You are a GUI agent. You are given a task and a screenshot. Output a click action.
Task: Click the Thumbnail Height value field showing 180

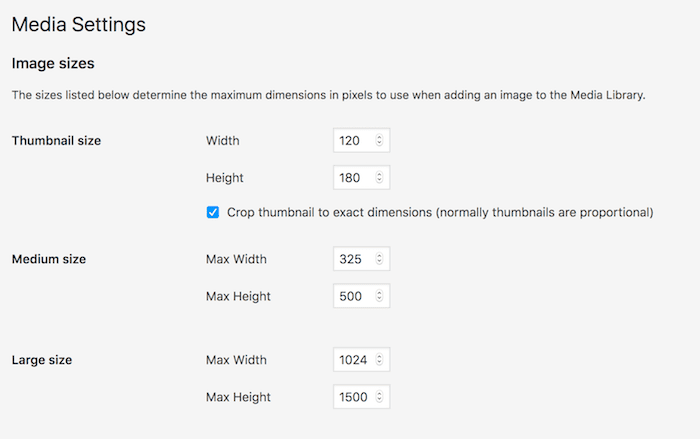pyautogui.click(x=352, y=178)
